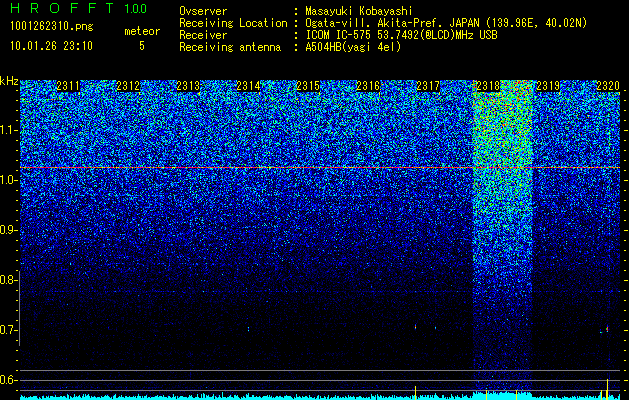
Task: Click the 2312 time marker
Action: pyautogui.click(x=128, y=86)
